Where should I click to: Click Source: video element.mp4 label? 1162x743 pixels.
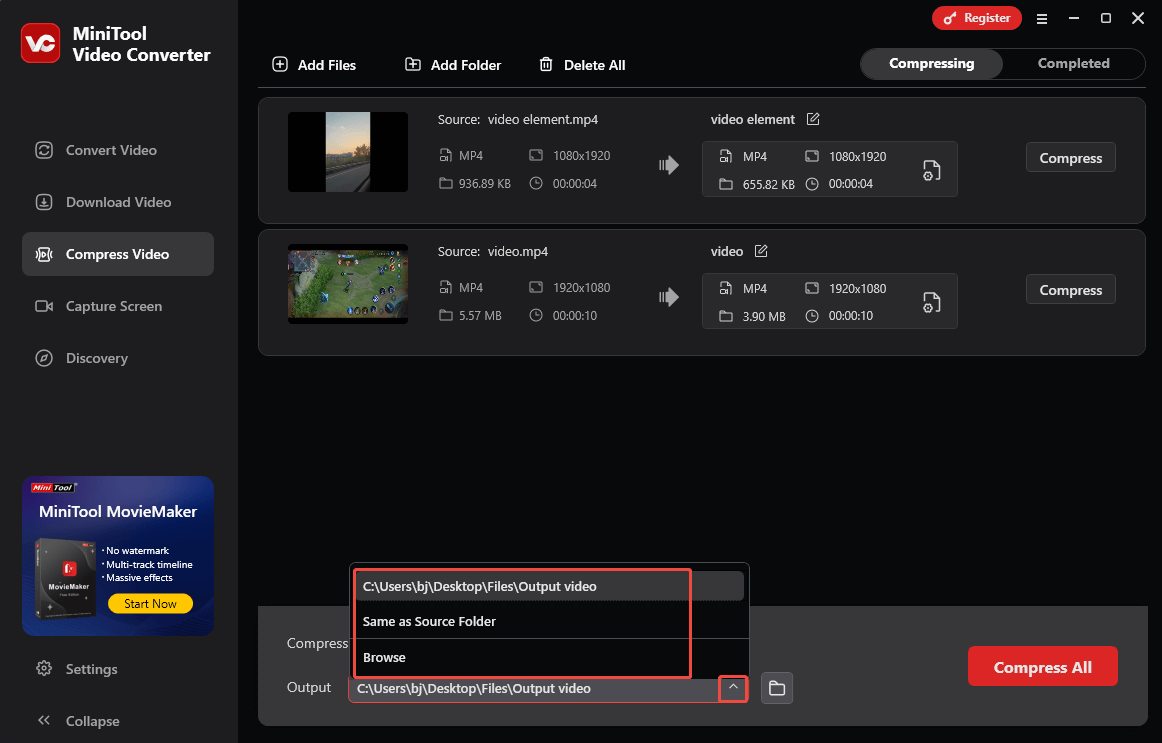click(x=517, y=119)
